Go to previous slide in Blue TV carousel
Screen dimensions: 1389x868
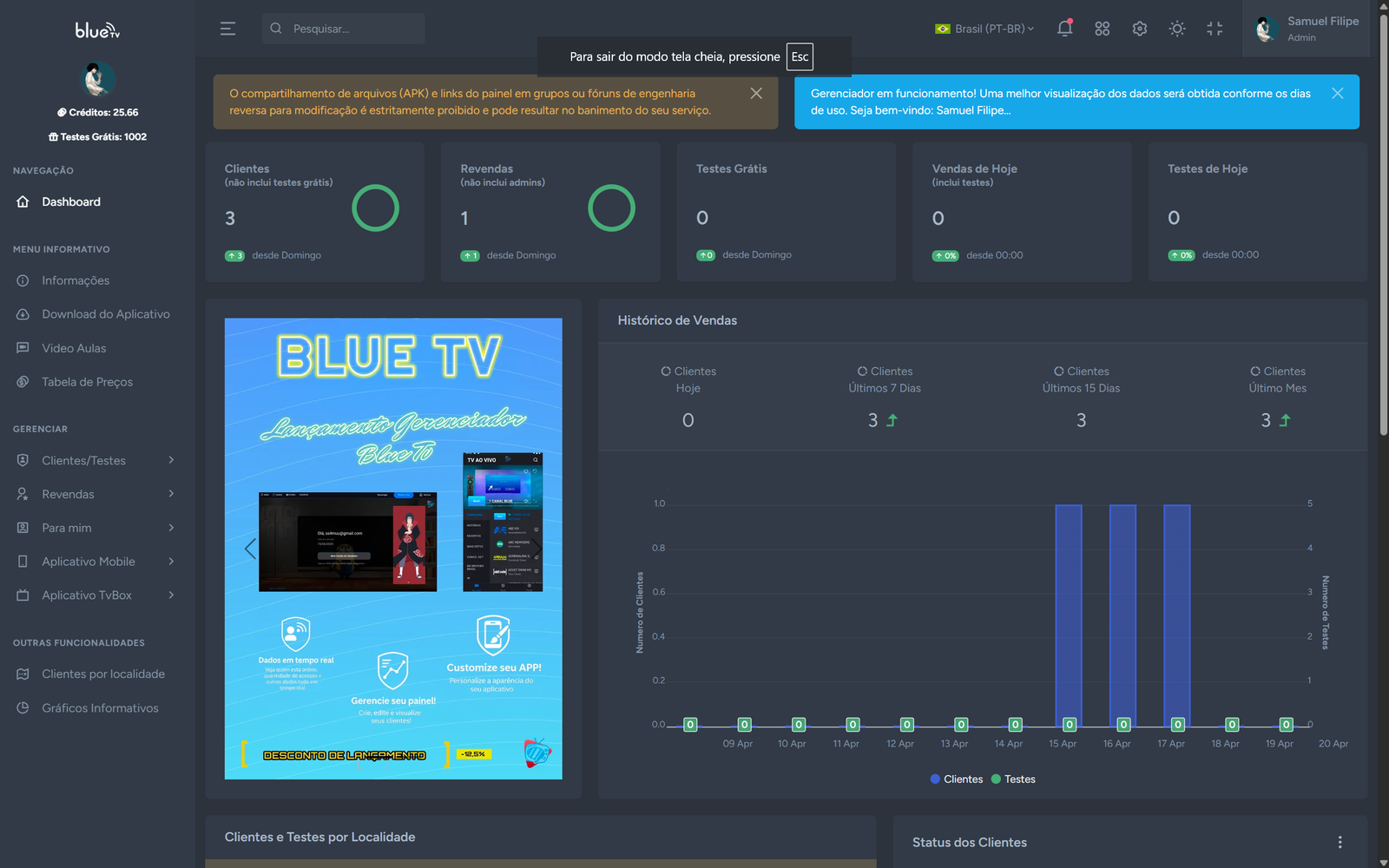click(250, 549)
